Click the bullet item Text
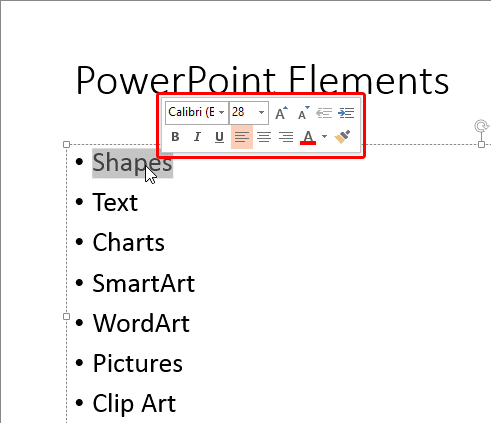This screenshot has height=423, width=491. tap(115, 202)
